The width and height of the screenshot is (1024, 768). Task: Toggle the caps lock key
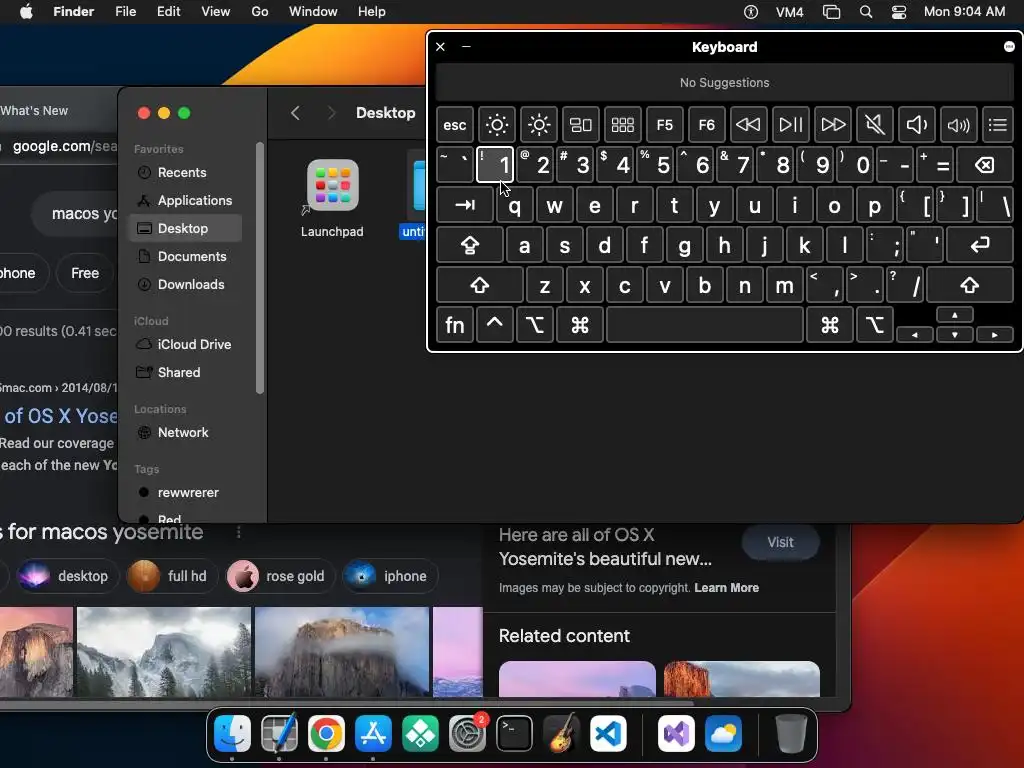pos(470,245)
